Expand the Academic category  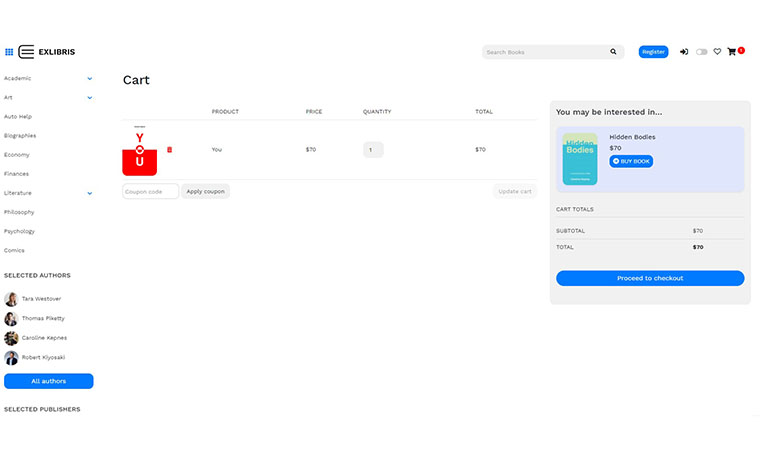coord(89,78)
